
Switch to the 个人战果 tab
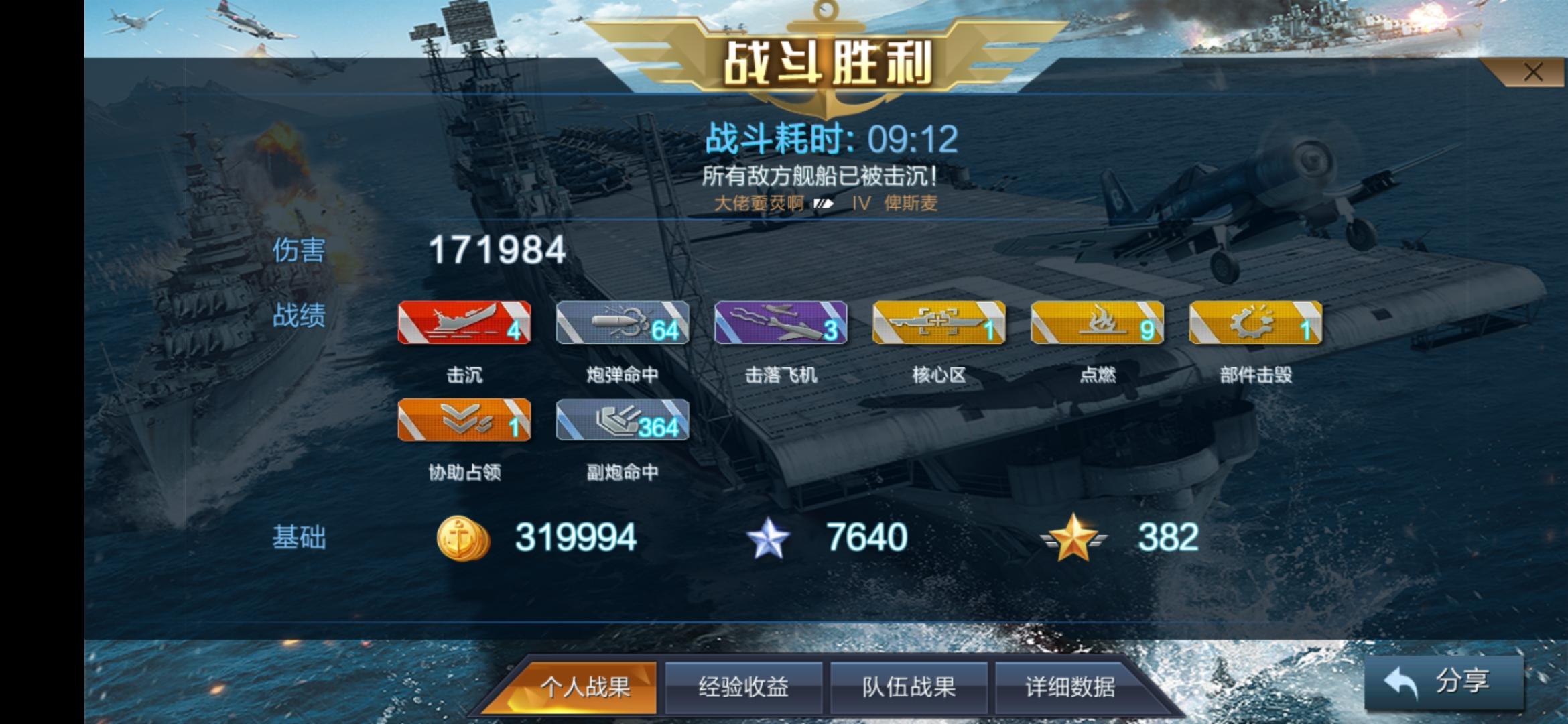pyautogui.click(x=584, y=687)
